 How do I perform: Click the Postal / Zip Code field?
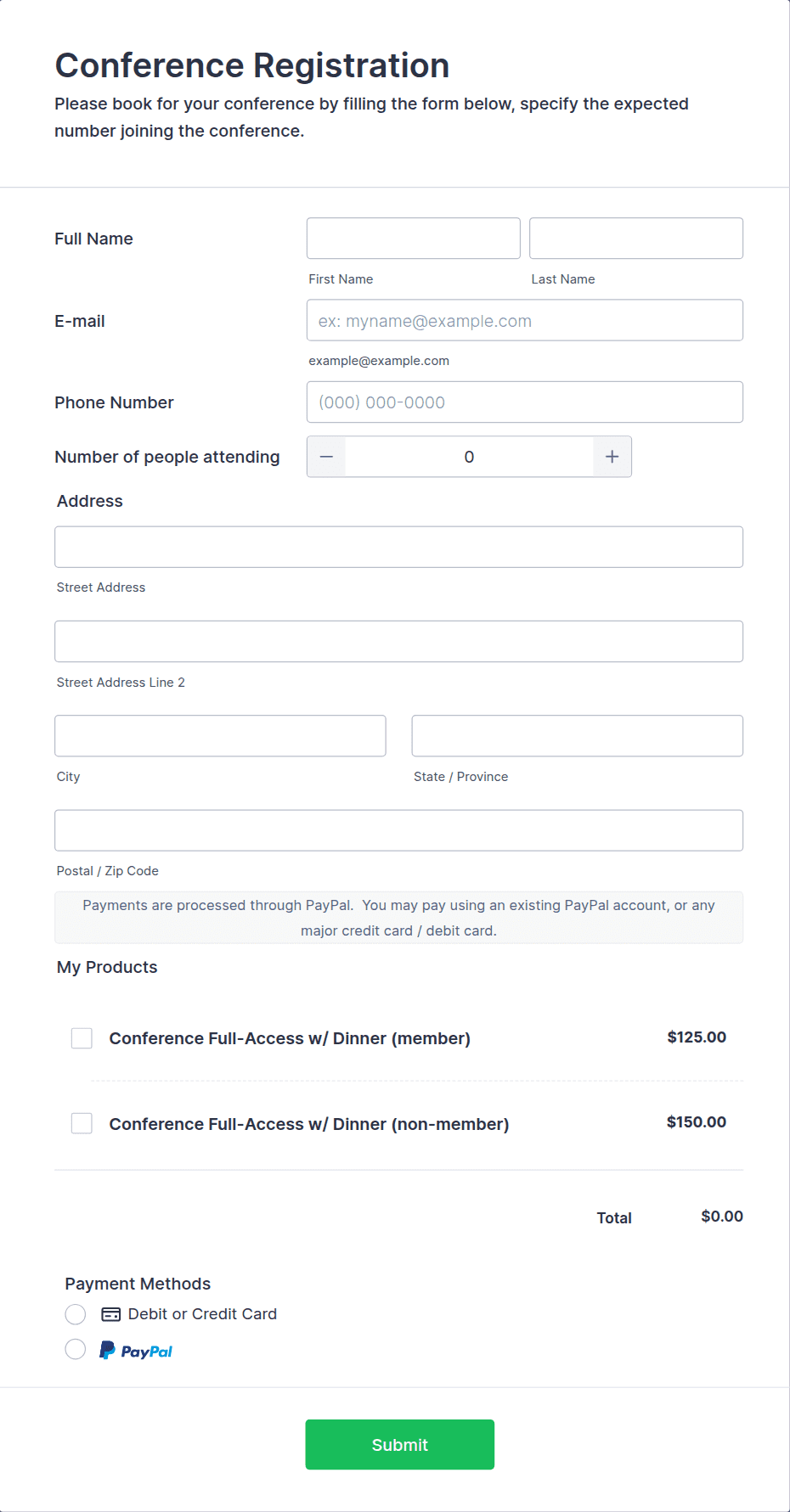(398, 829)
